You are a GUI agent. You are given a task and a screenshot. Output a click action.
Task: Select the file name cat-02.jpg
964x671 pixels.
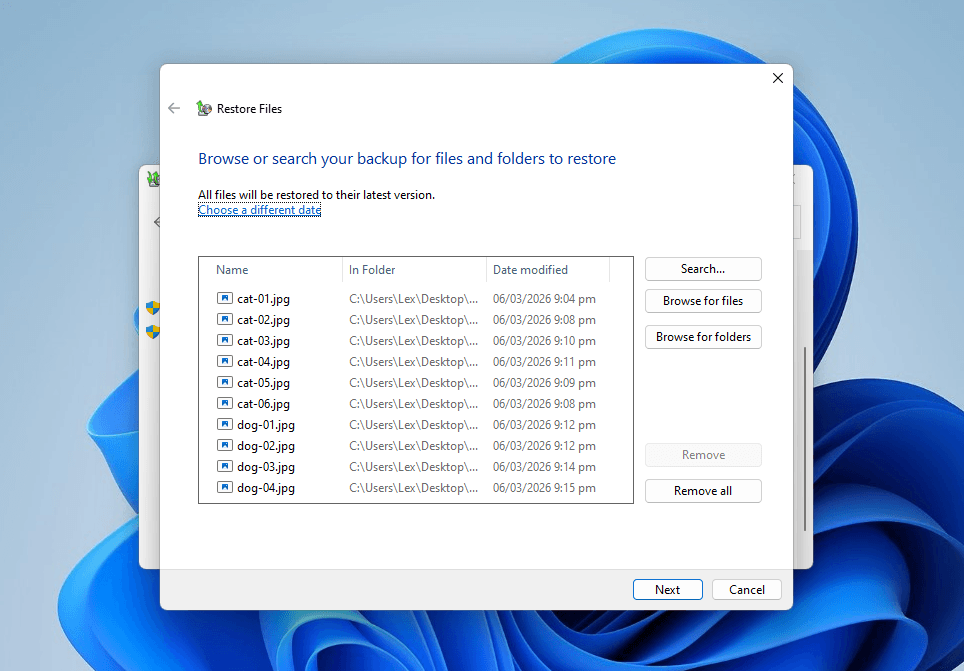tap(263, 320)
